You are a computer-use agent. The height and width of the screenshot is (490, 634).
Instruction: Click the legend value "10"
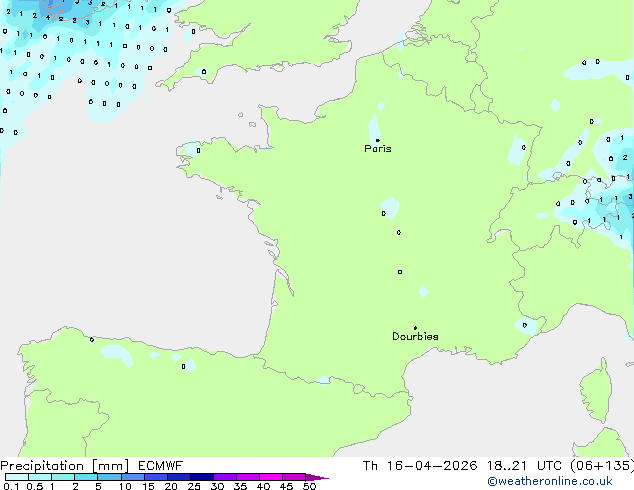125,486
